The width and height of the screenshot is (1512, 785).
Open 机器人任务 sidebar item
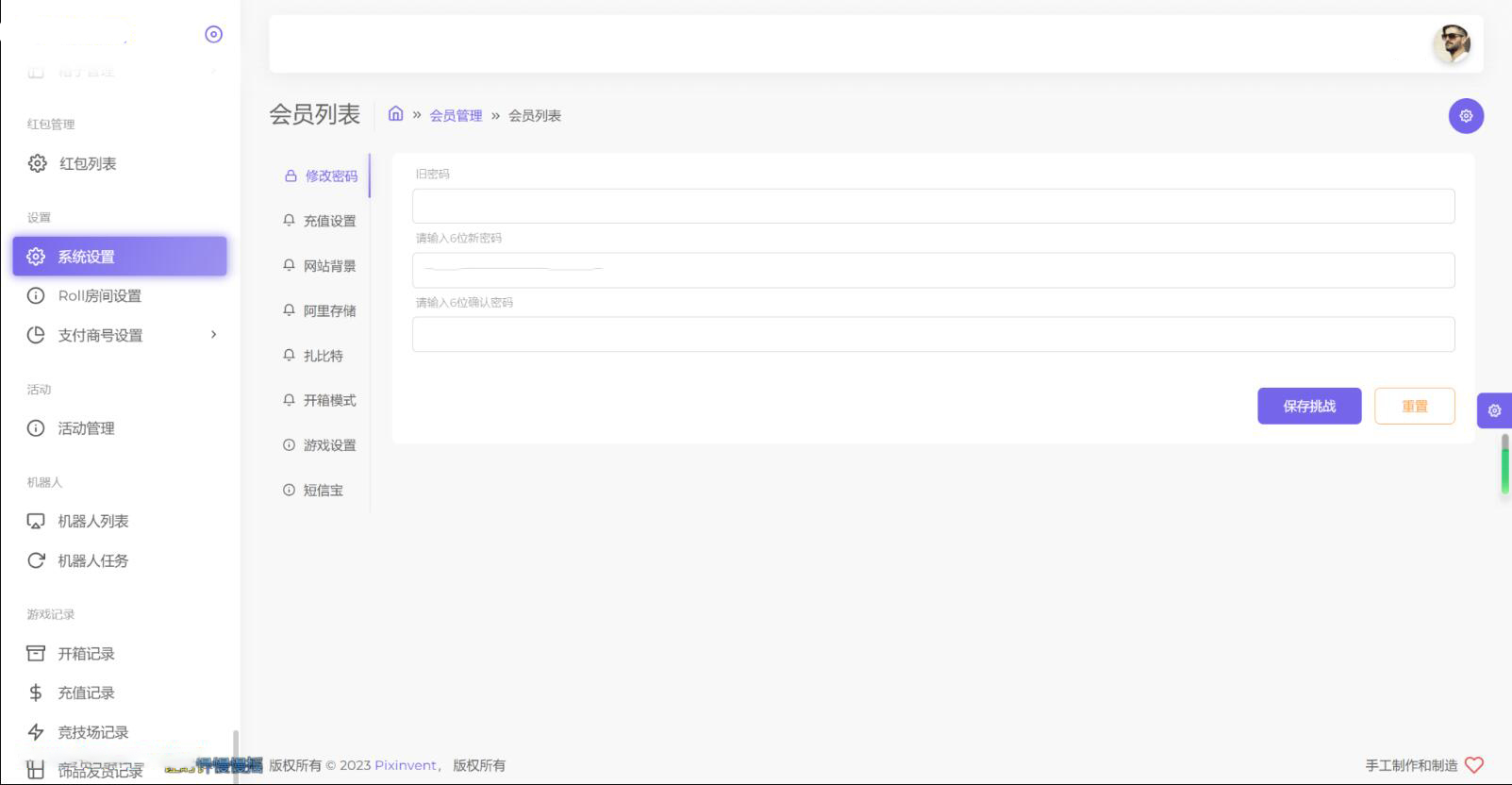(120, 560)
